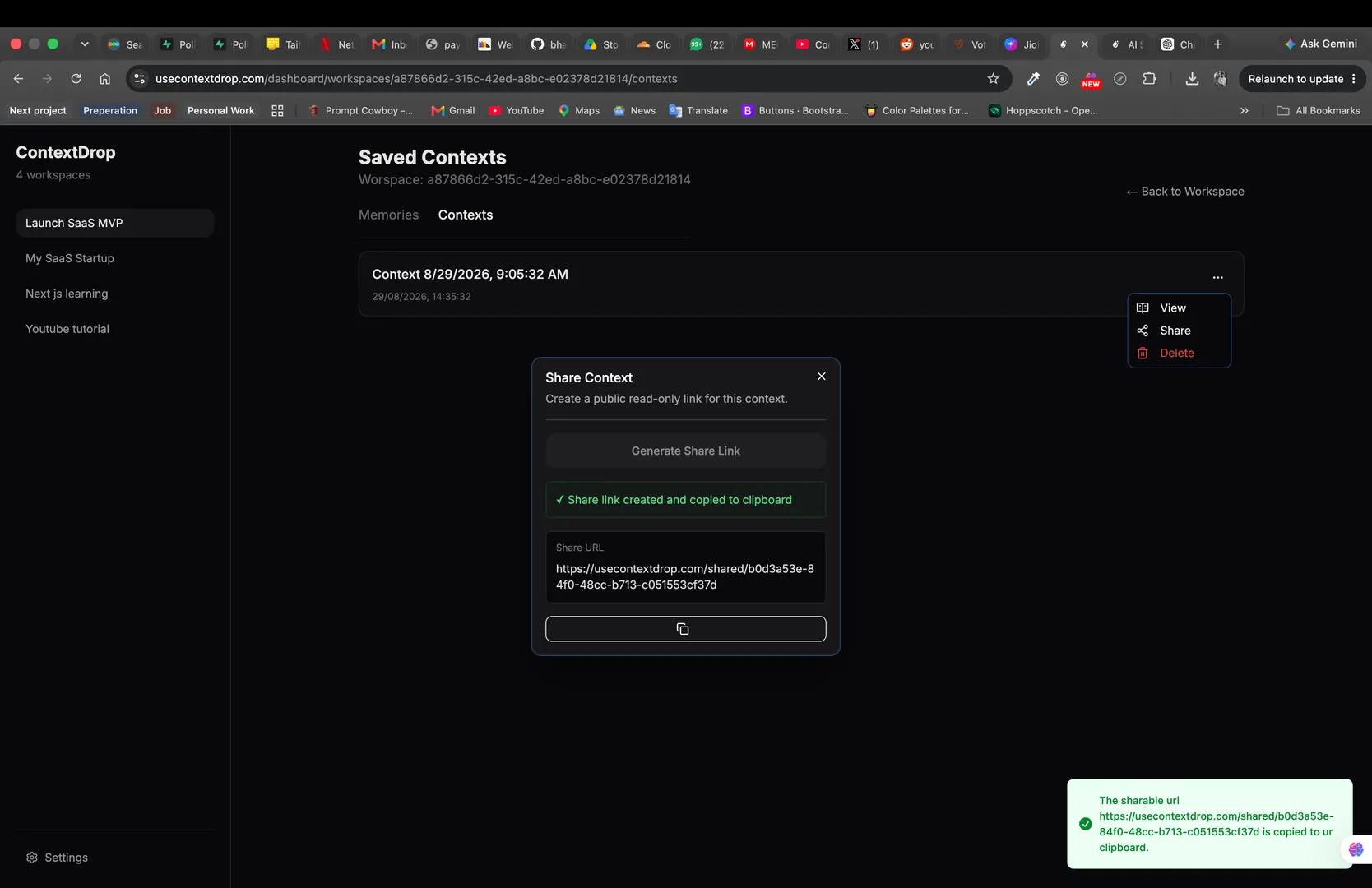This screenshot has width=1372, height=888.
Task: Switch to the Contexts tab
Action: [466, 215]
